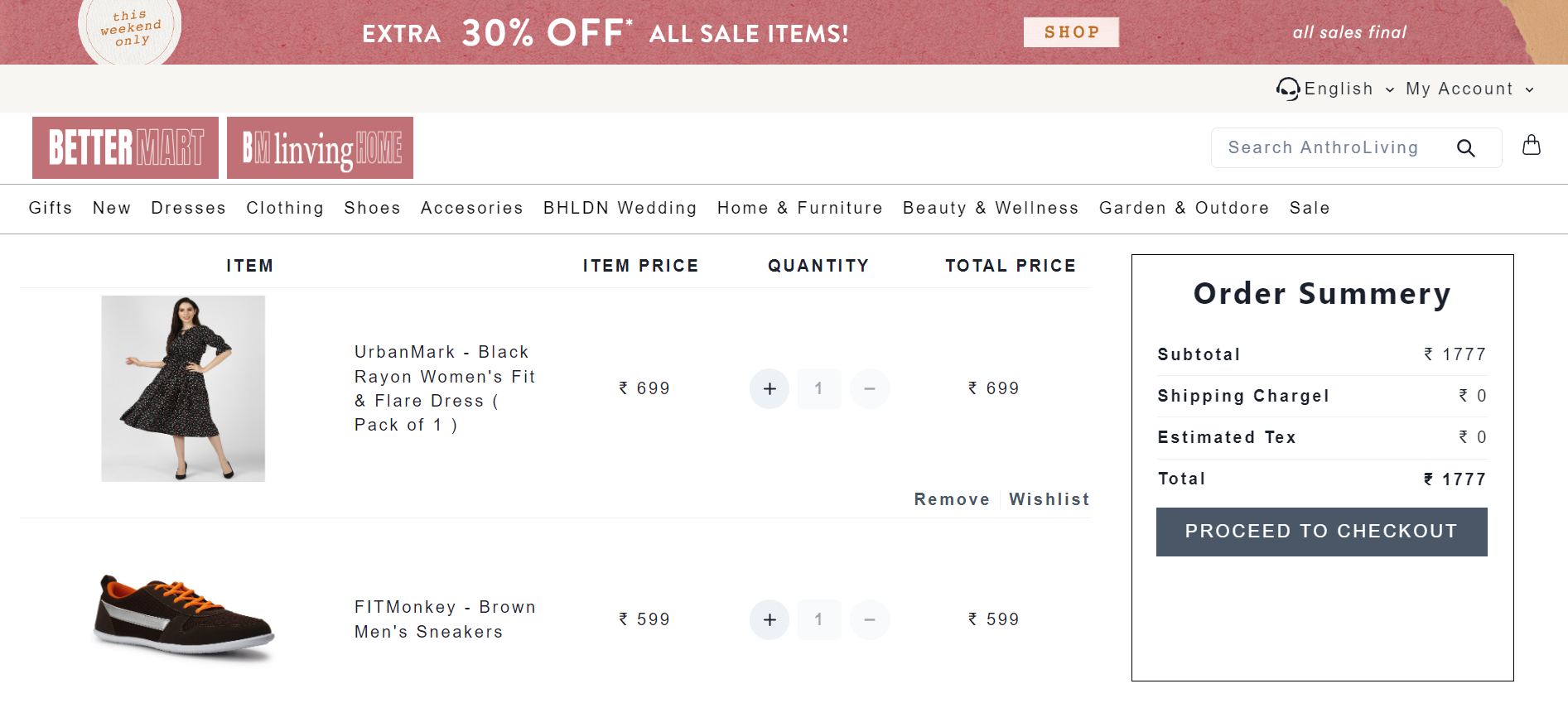
Task: Move the dress to Wishlist
Action: [1049, 499]
